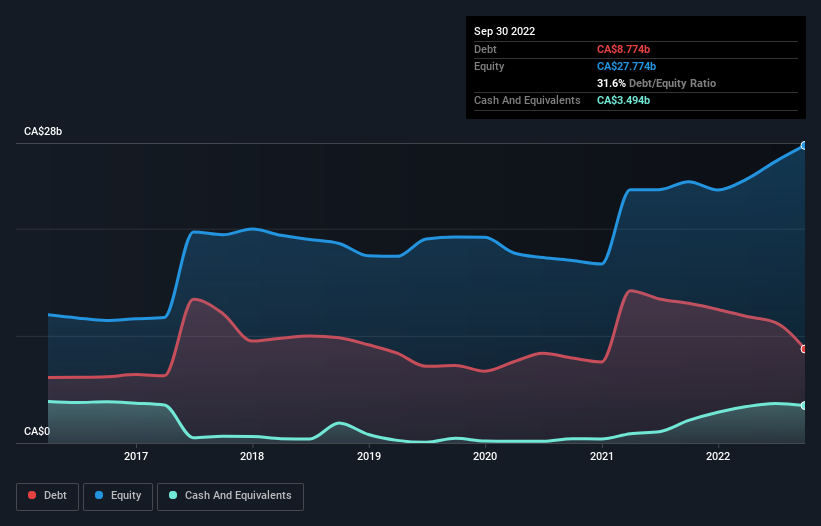Select the red Debt endpoint marker
Image resolution: width=821 pixels, height=526 pixels.
pos(804,349)
